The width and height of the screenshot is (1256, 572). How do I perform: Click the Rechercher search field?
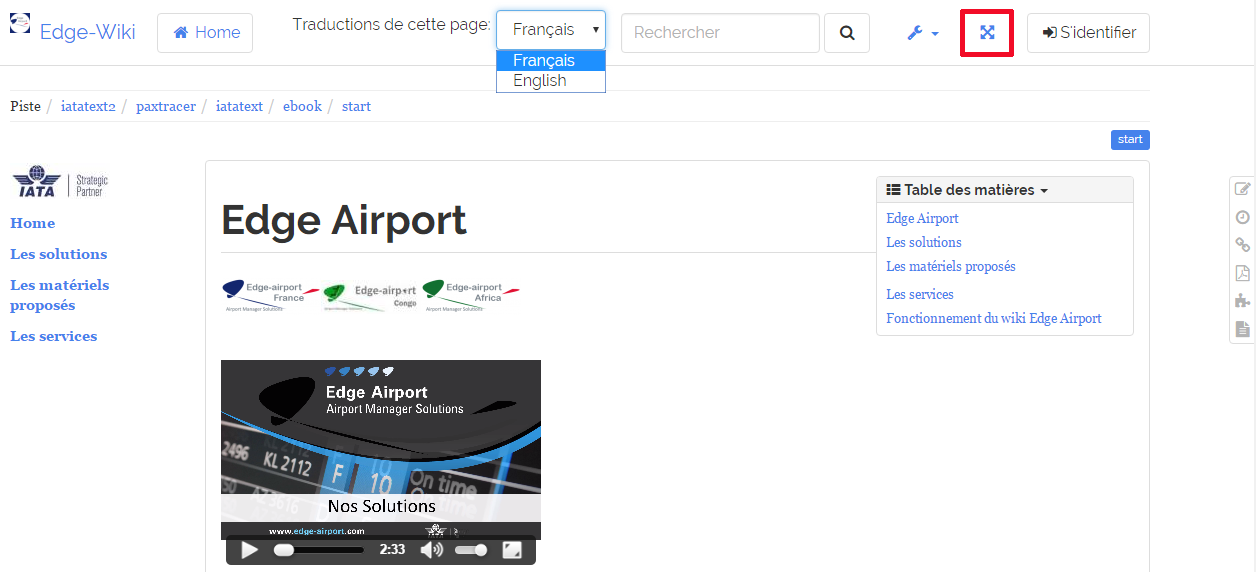[720, 33]
